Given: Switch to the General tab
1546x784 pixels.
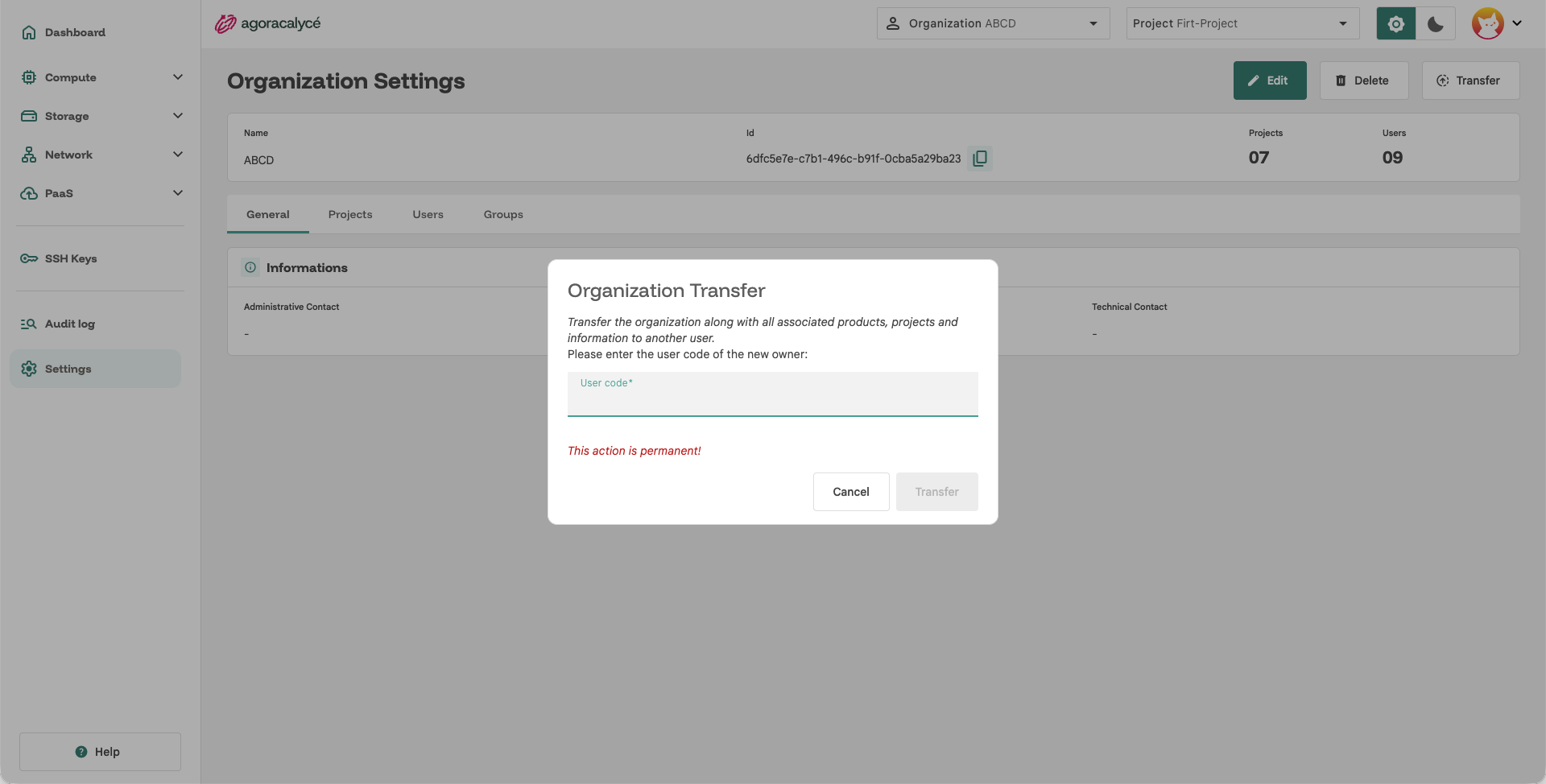Looking at the screenshot, I should (268, 214).
